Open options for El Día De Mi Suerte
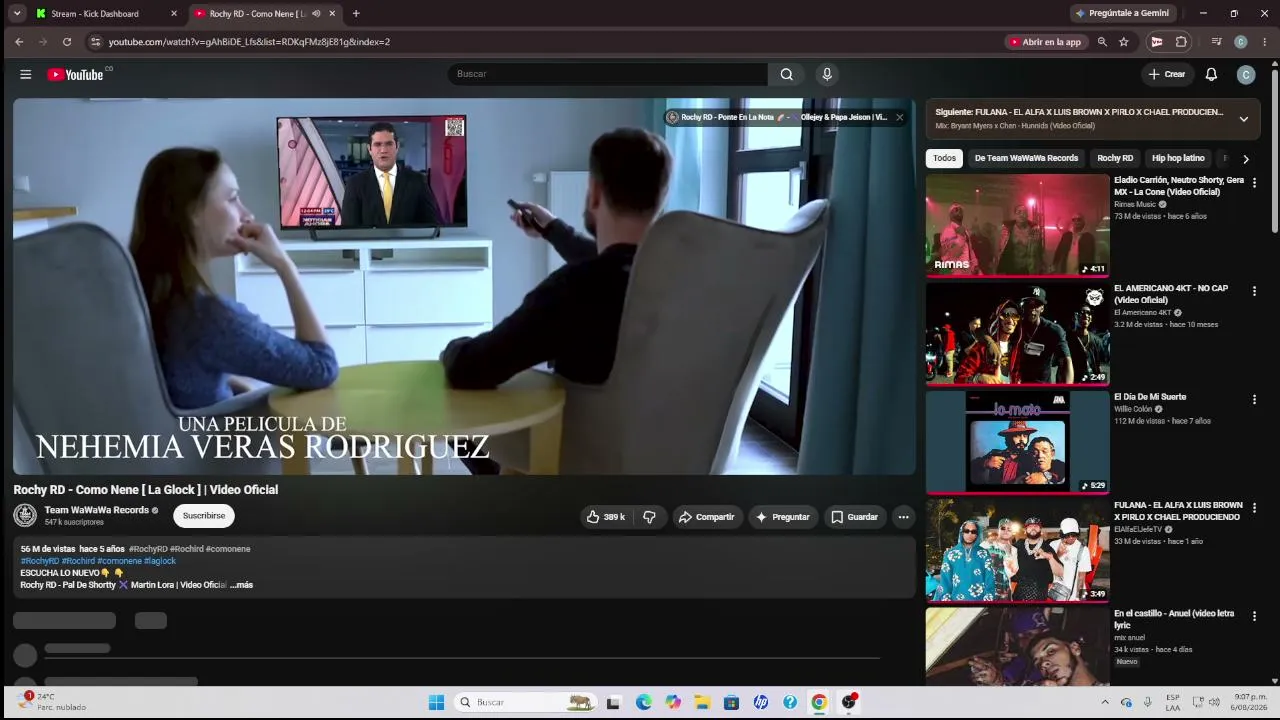This screenshot has height=720, width=1280. coord(1254,399)
